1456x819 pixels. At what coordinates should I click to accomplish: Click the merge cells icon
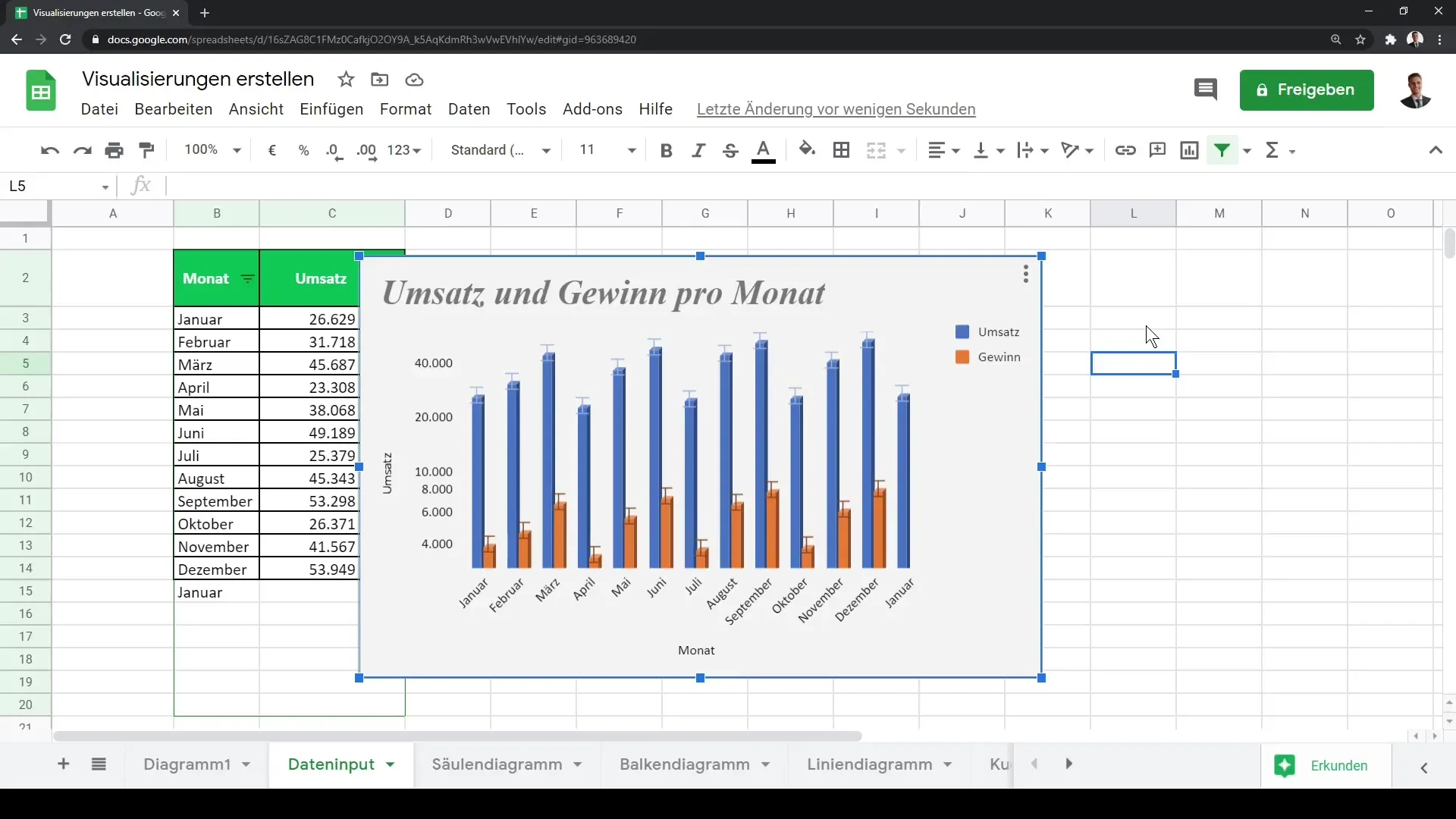(x=877, y=150)
